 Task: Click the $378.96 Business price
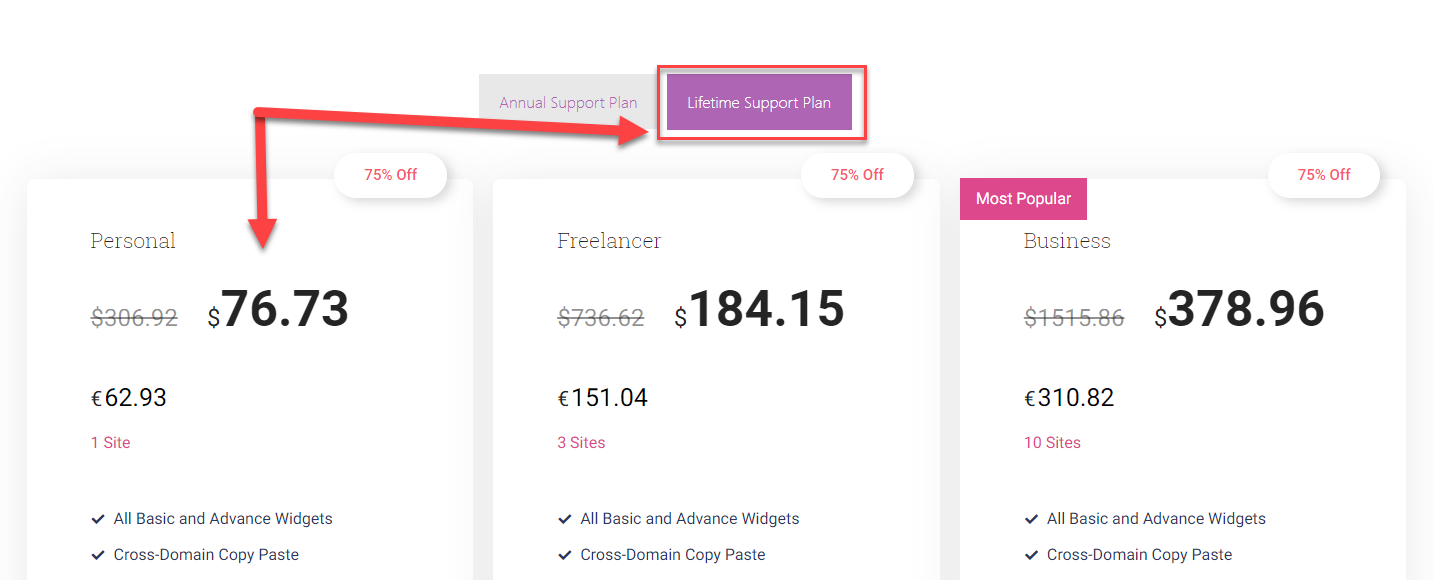[1240, 310]
